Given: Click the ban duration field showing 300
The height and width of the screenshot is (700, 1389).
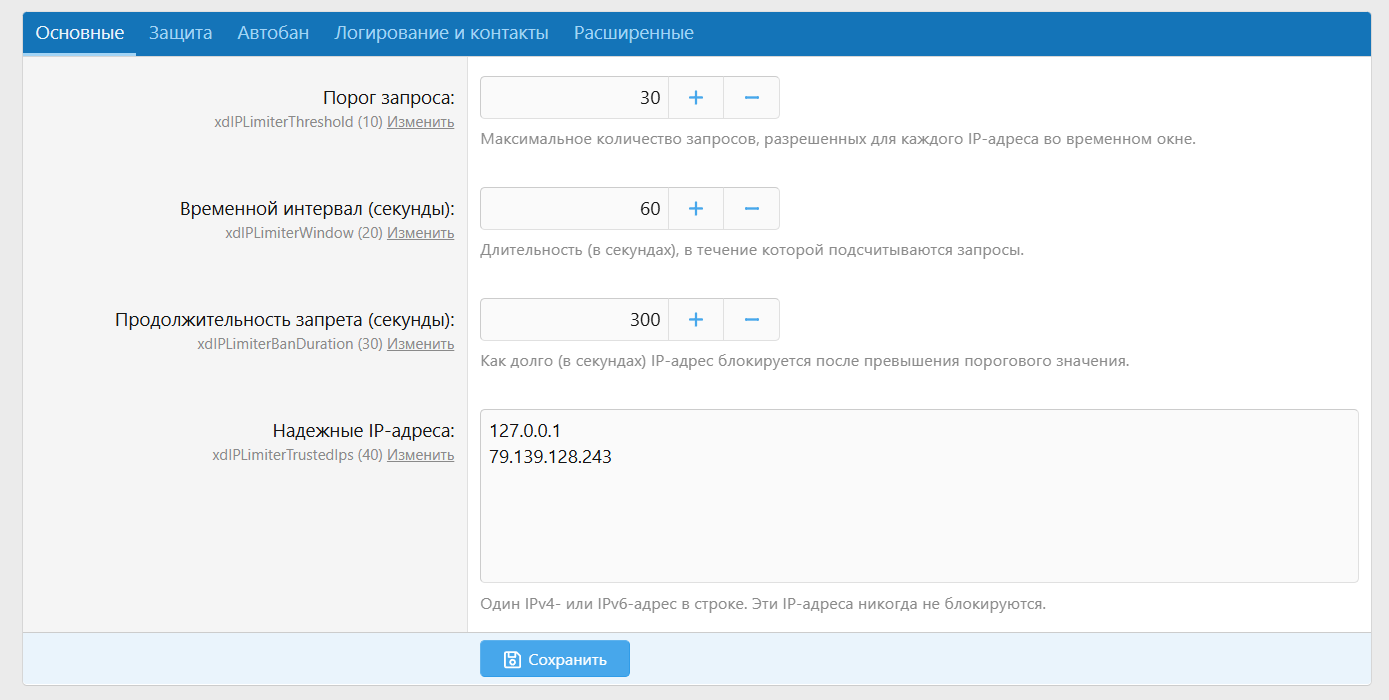Looking at the screenshot, I should pos(574,320).
